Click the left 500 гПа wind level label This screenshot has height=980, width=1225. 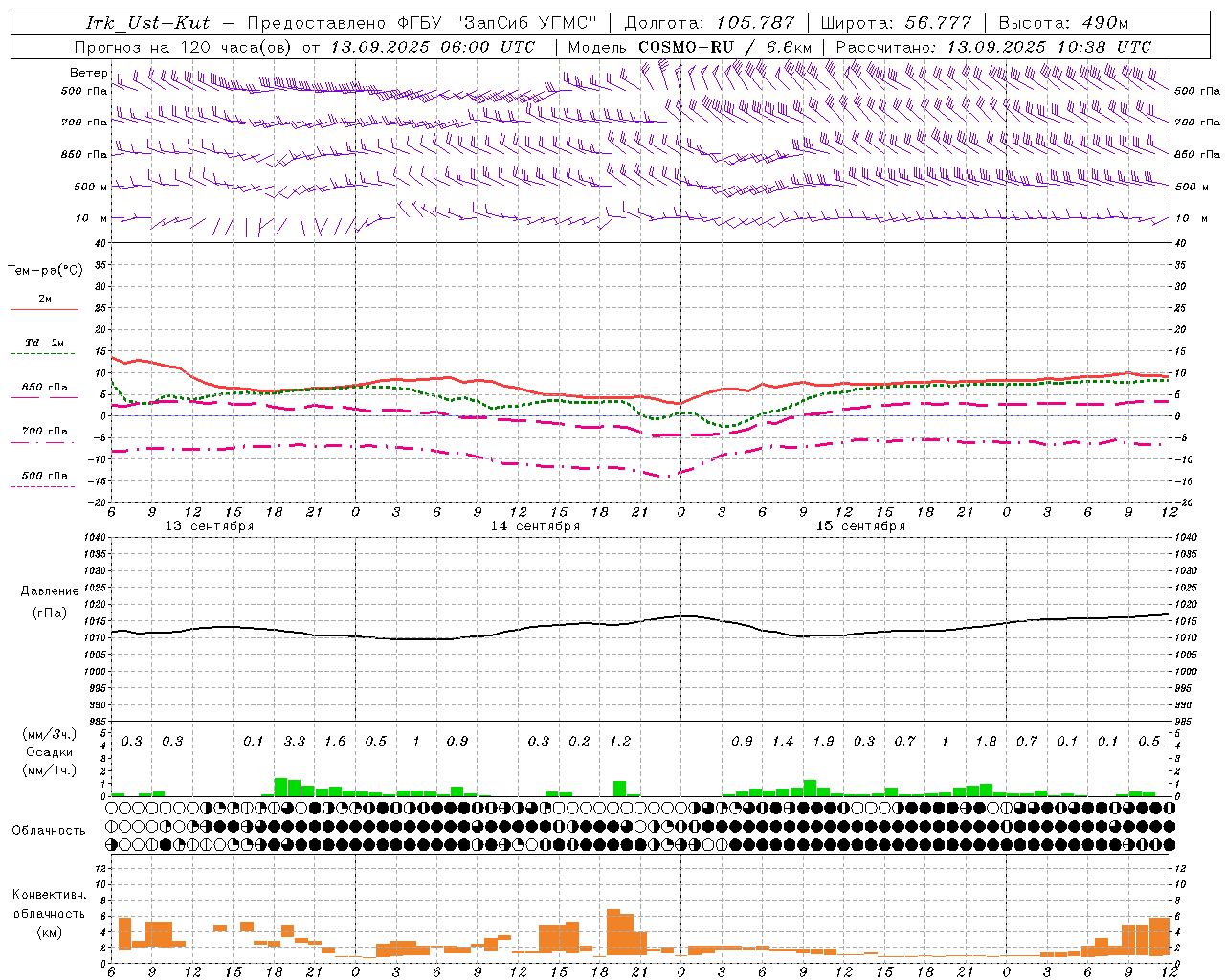(x=84, y=92)
